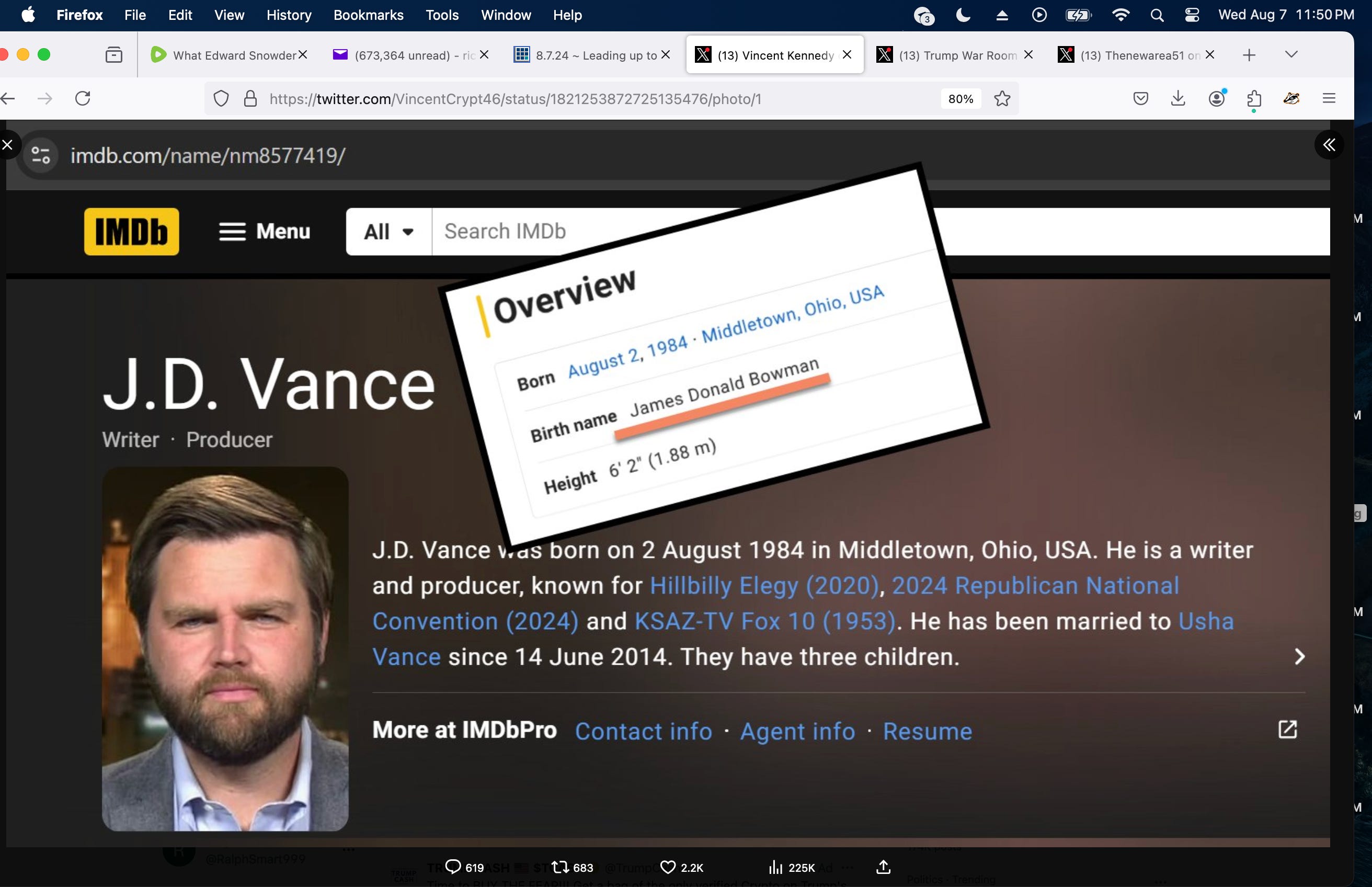The height and width of the screenshot is (887, 1372).
Task: Open a new tab with the plus button
Action: coord(1249,55)
